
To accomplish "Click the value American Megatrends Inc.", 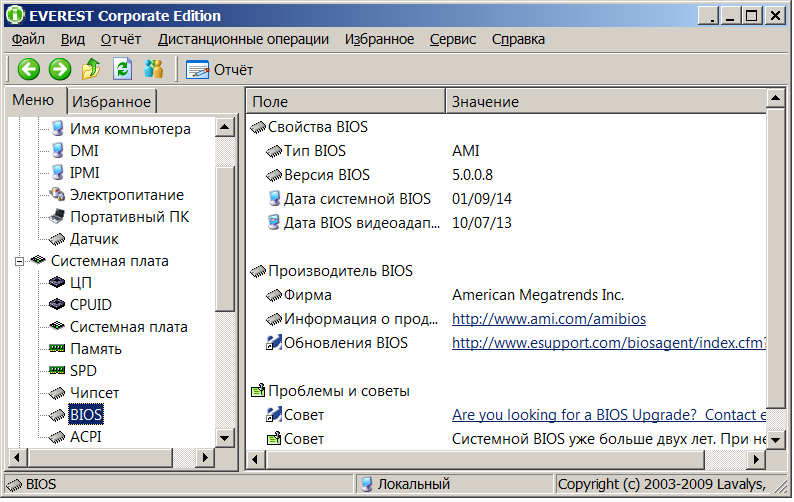I will pos(538,295).
